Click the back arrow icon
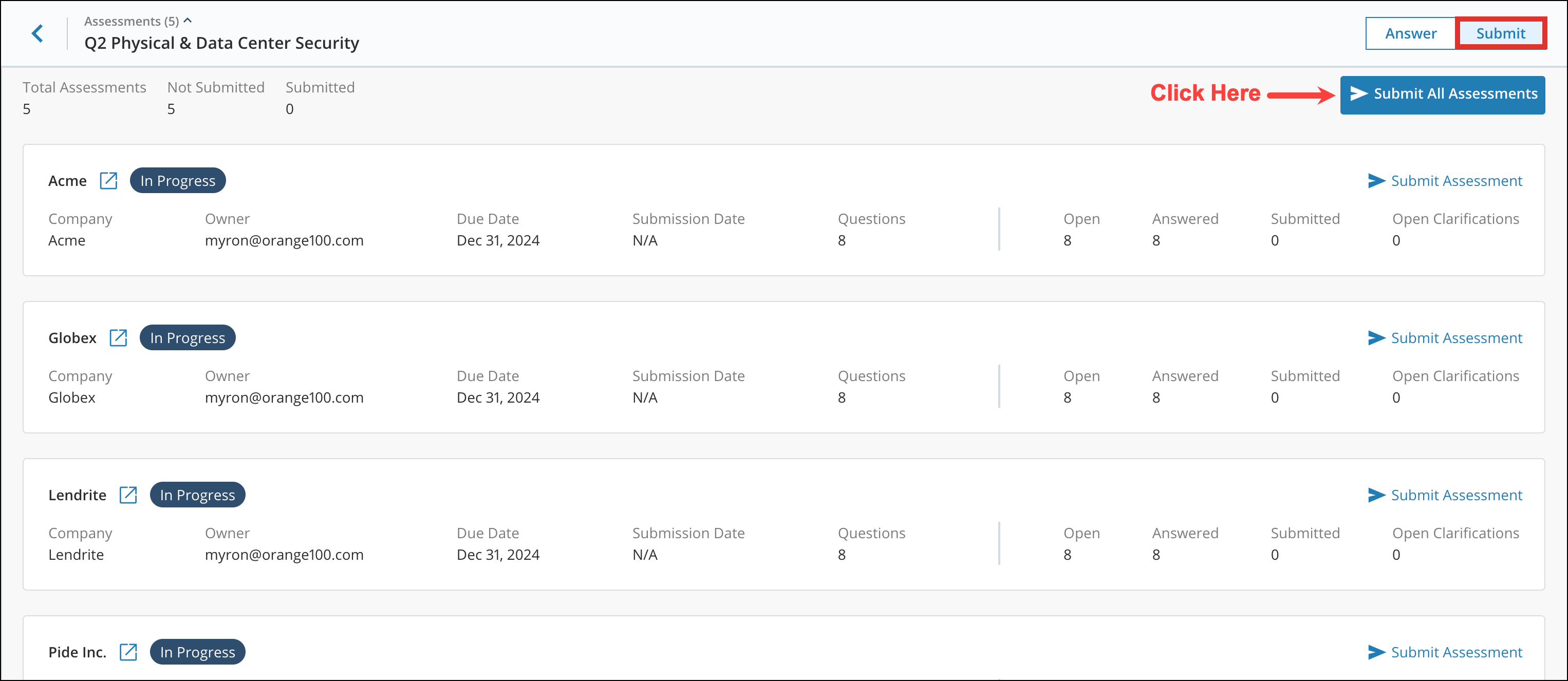Screen dimensions: 1568x681 tap(38, 33)
